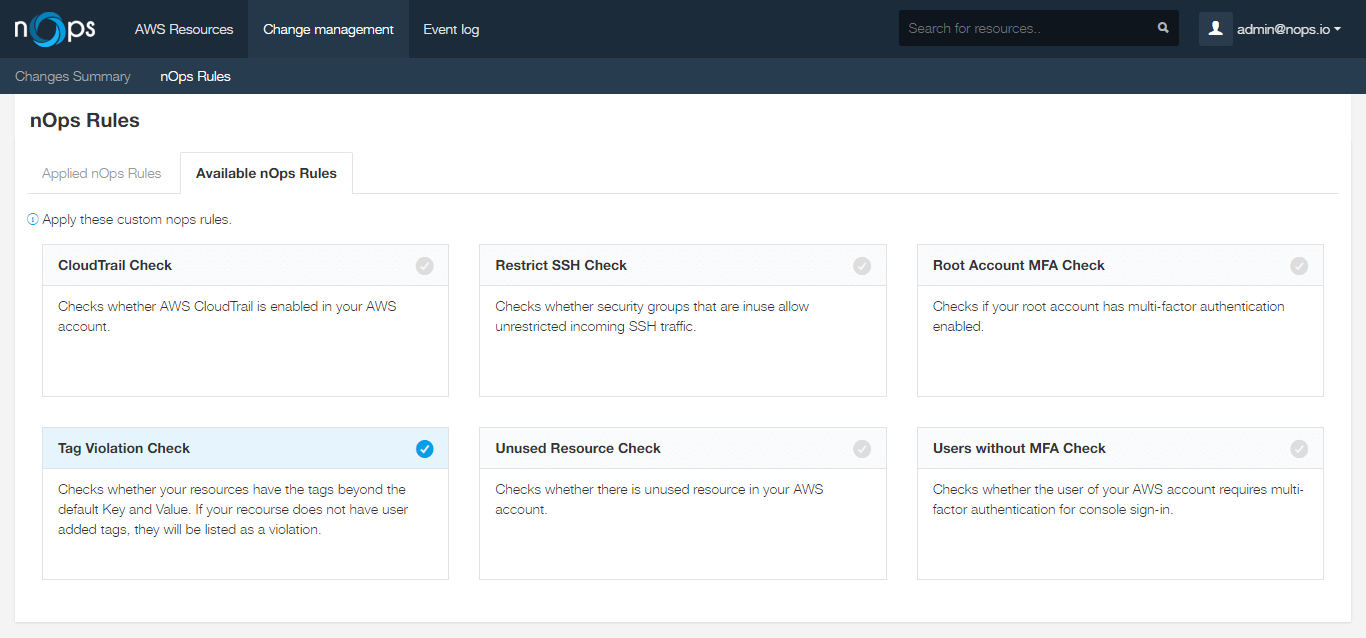This screenshot has width=1366, height=638.
Task: Toggle the CloudTrail Check checkmark
Action: coord(425,266)
